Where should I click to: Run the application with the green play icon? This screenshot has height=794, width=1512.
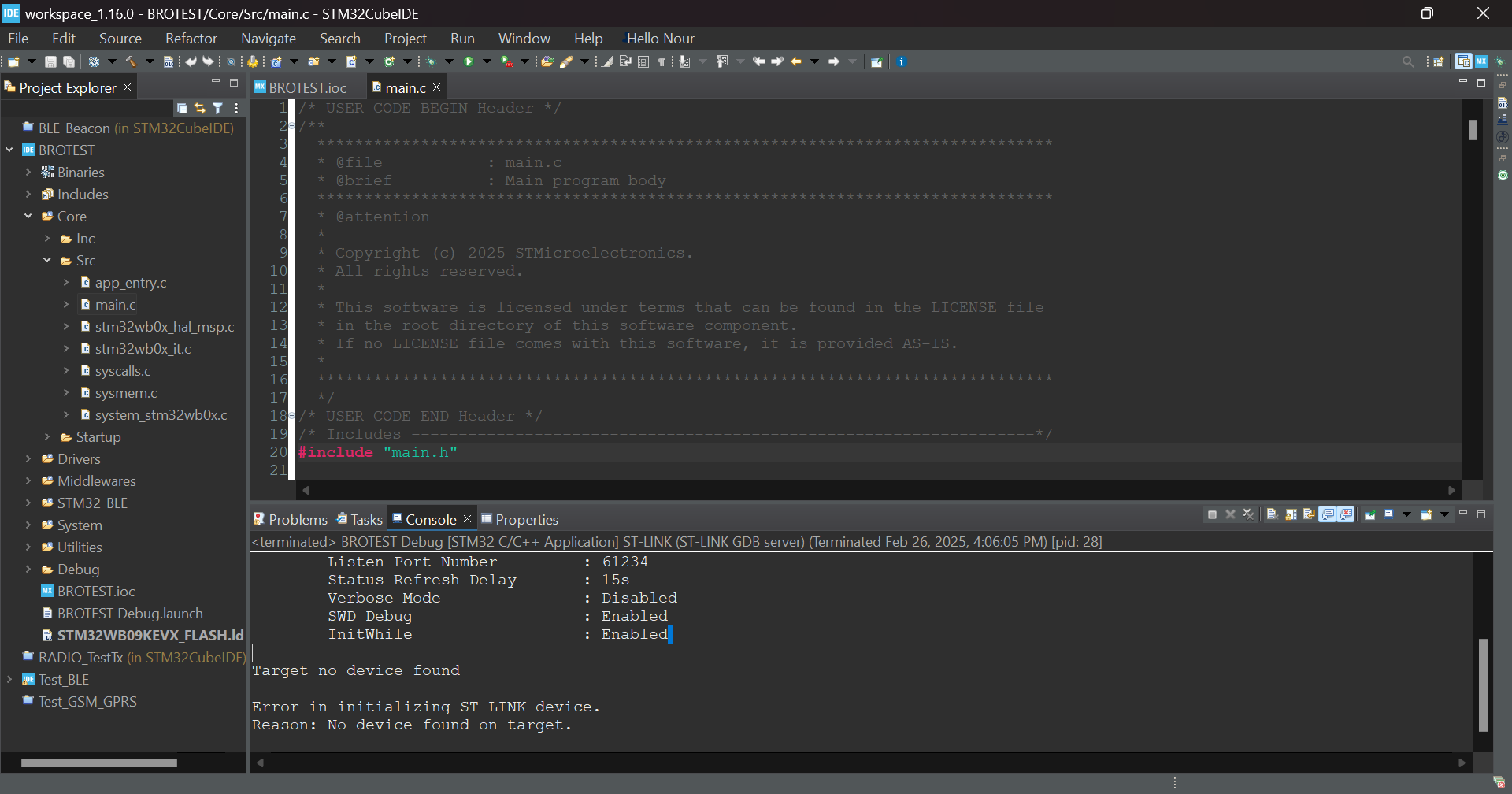pos(471,61)
